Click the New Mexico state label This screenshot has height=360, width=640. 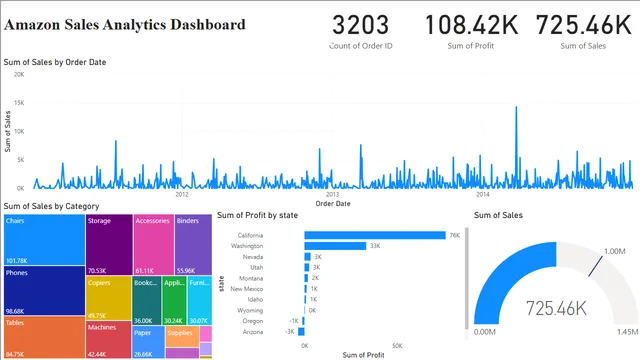pos(247,289)
